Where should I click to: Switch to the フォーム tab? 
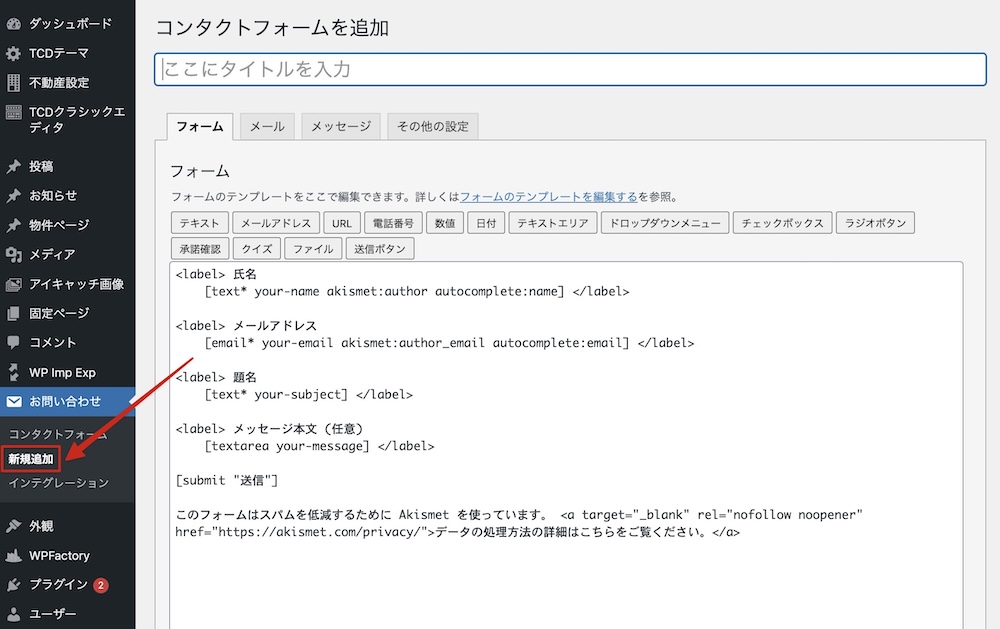(200, 126)
